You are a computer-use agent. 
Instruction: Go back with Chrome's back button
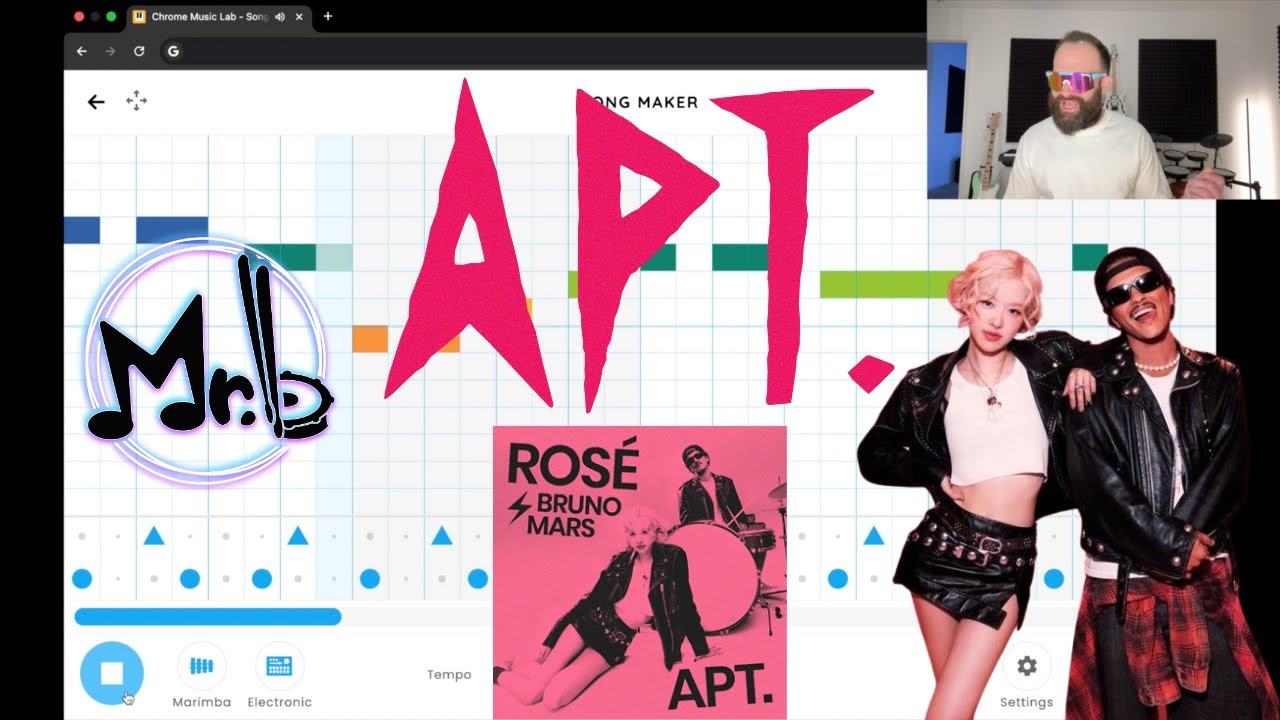click(82, 51)
